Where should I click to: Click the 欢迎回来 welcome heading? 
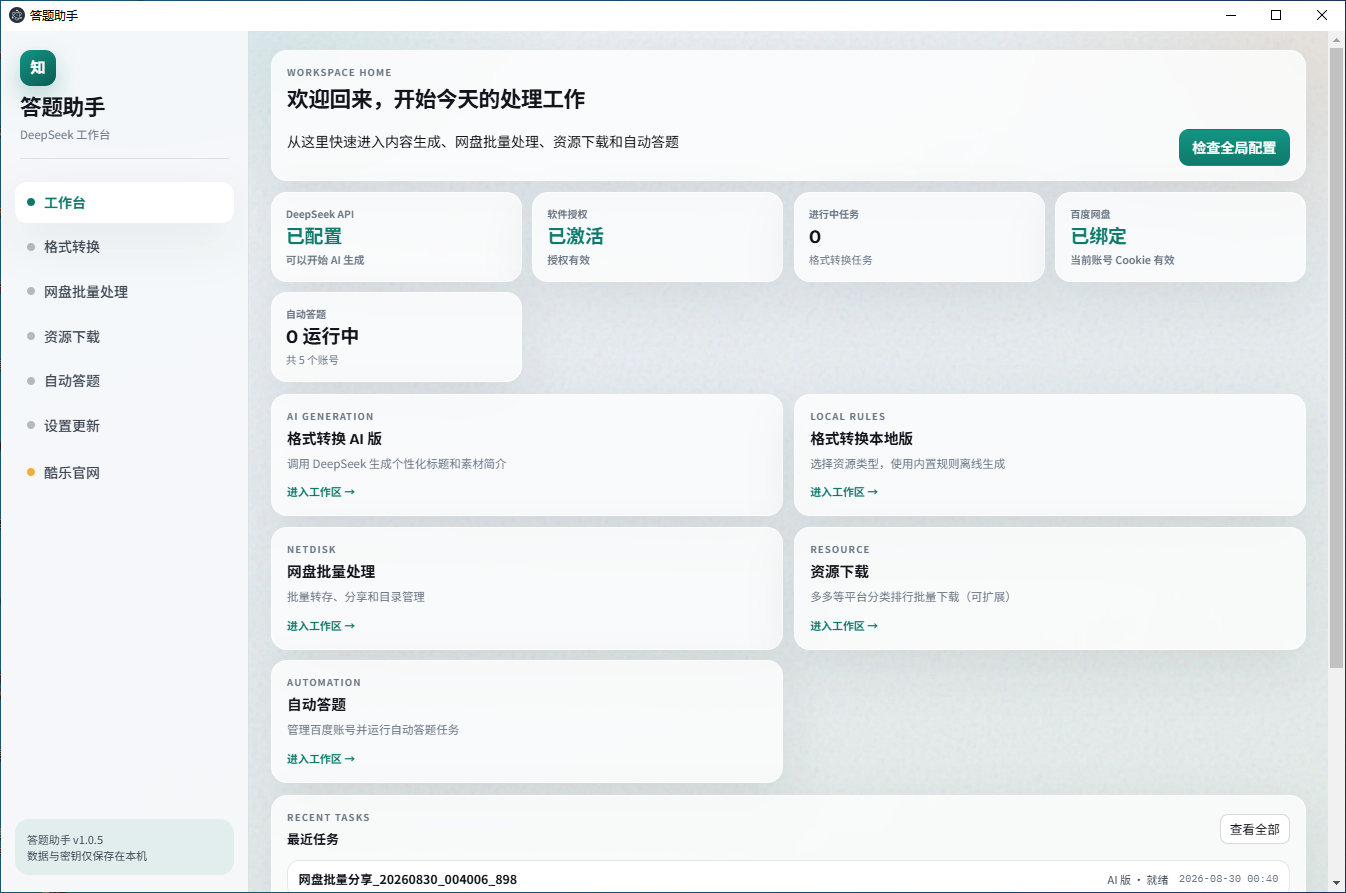(x=436, y=99)
